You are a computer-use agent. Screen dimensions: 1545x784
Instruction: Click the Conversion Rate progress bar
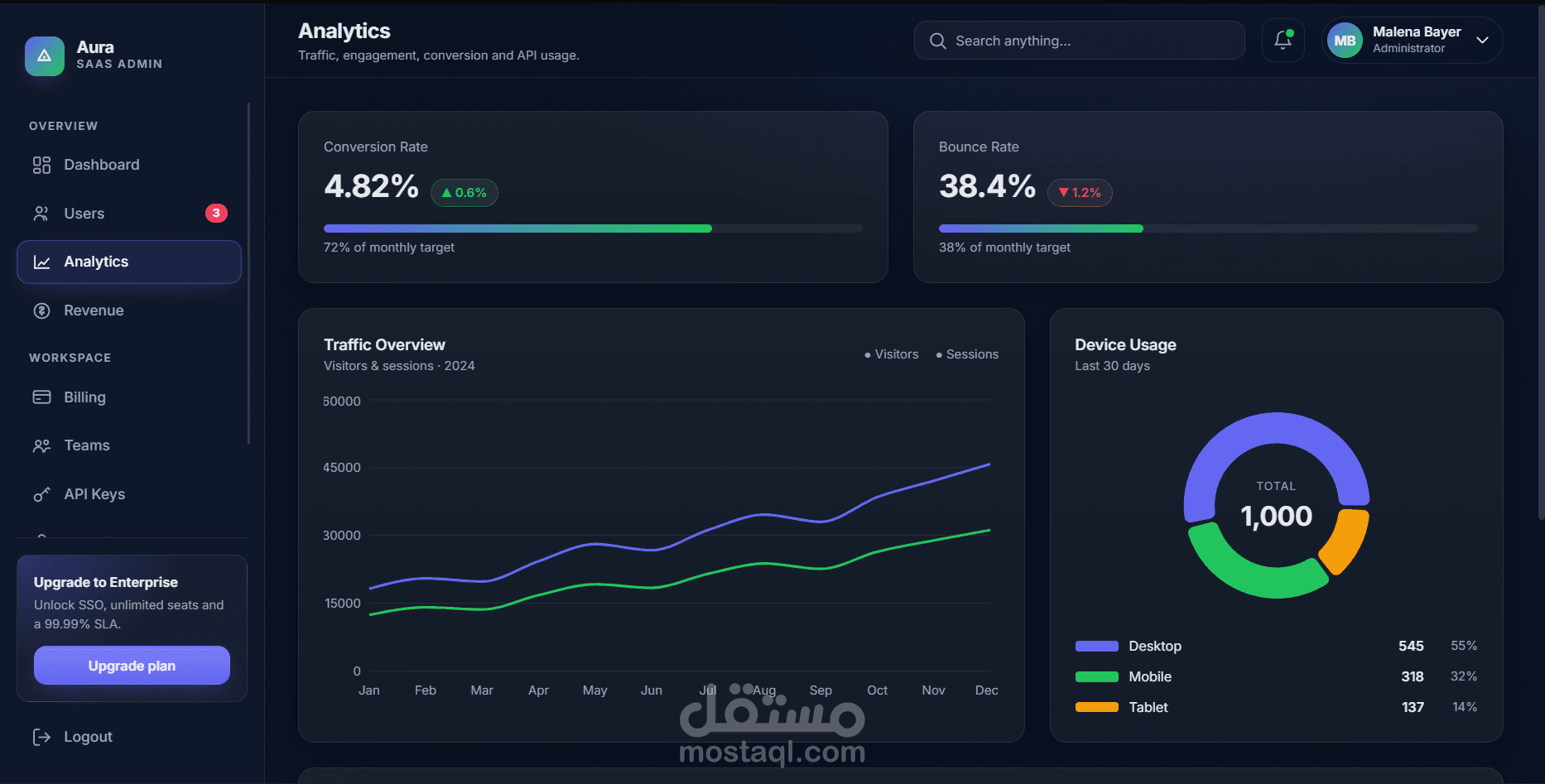tap(593, 228)
